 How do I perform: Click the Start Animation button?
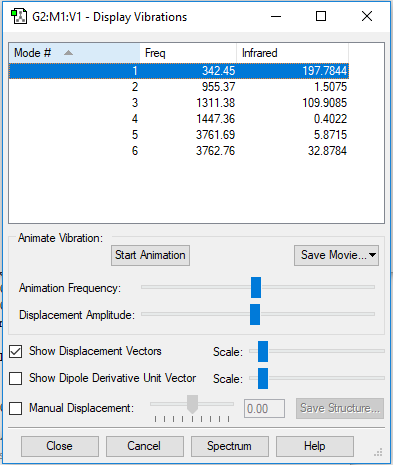(150, 255)
